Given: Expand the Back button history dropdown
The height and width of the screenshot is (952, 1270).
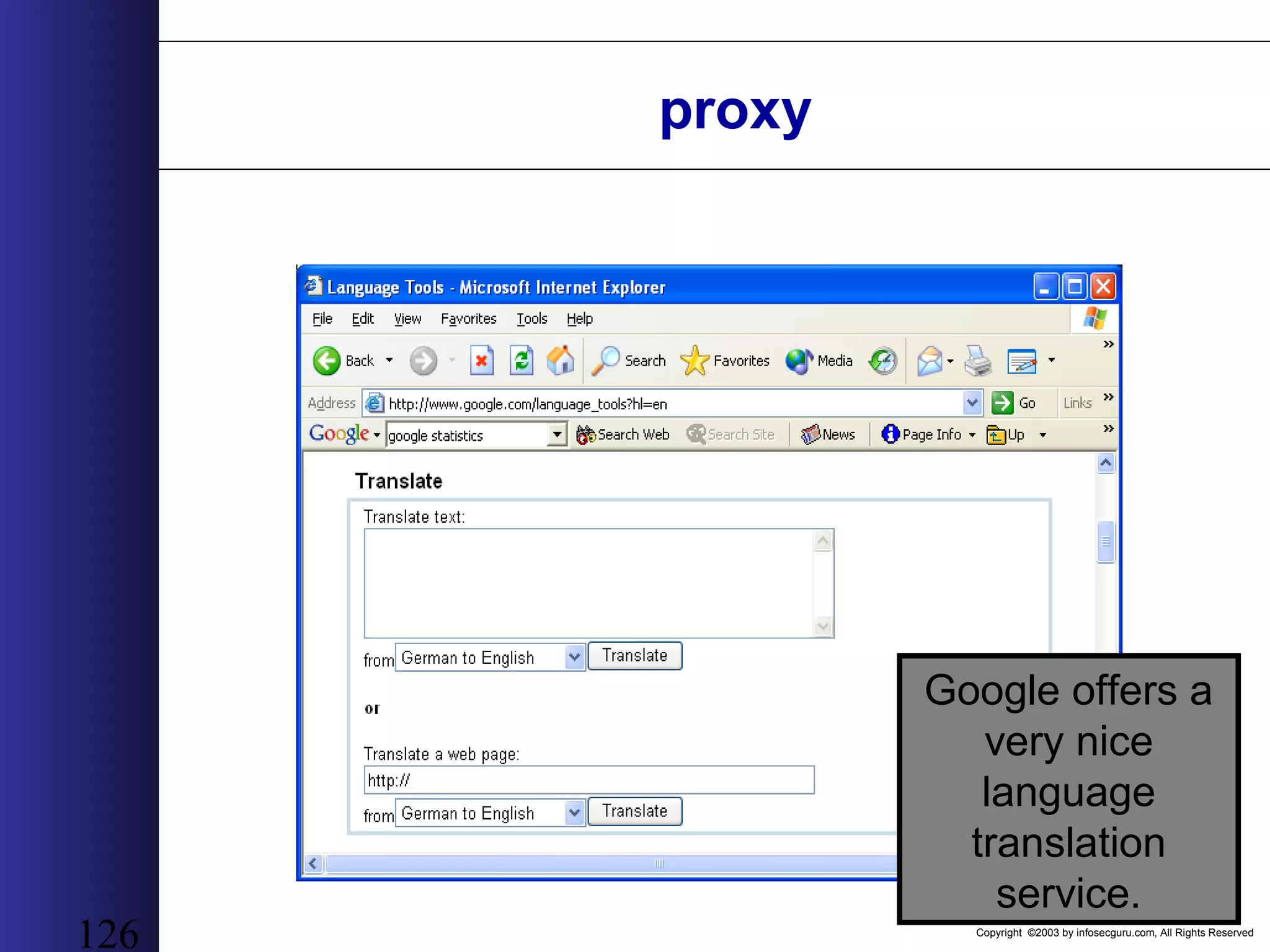Looking at the screenshot, I should point(389,360).
